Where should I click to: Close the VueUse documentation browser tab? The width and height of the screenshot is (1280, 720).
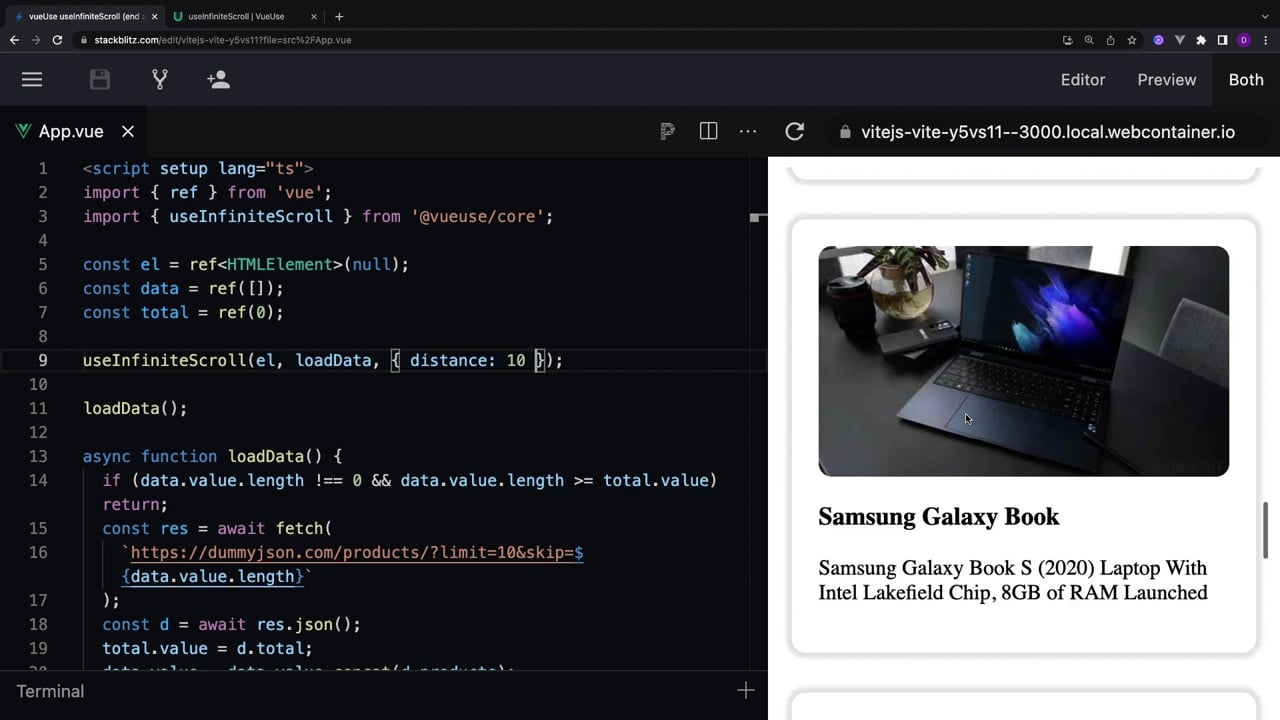[x=314, y=16]
